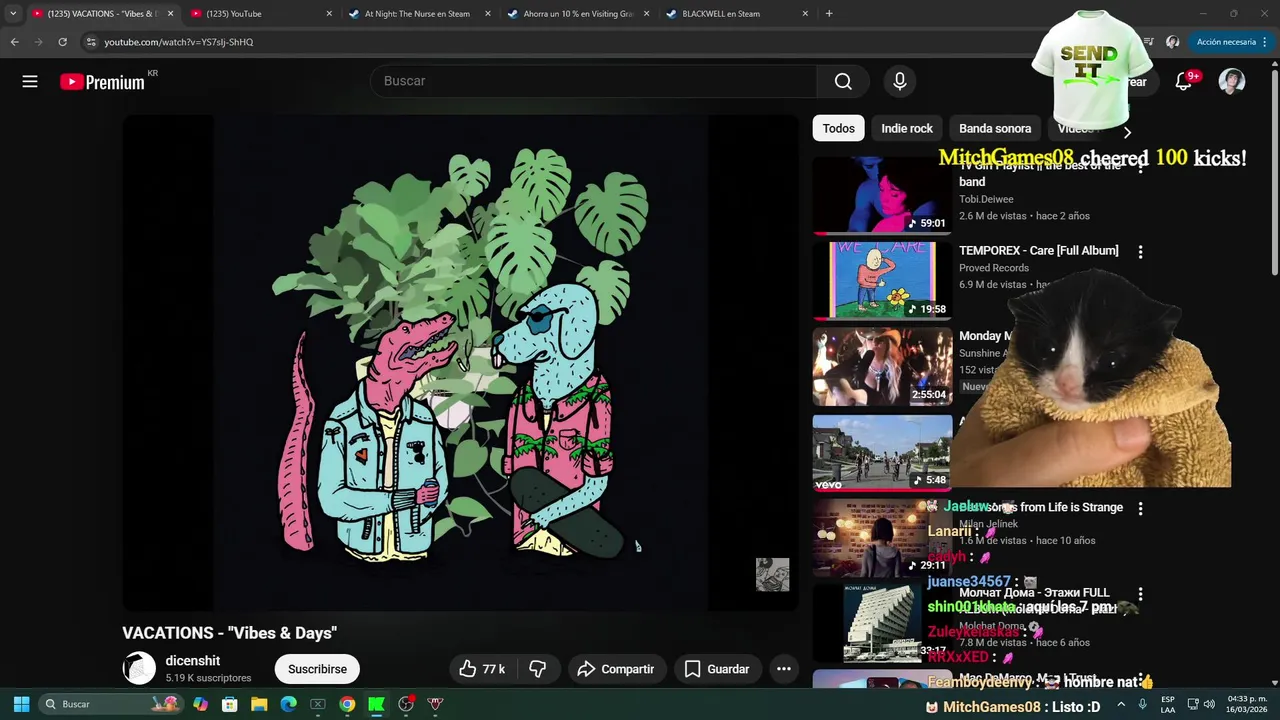The image size is (1280, 720).
Task: Open TV Girl playlist thumbnail
Action: point(882,196)
